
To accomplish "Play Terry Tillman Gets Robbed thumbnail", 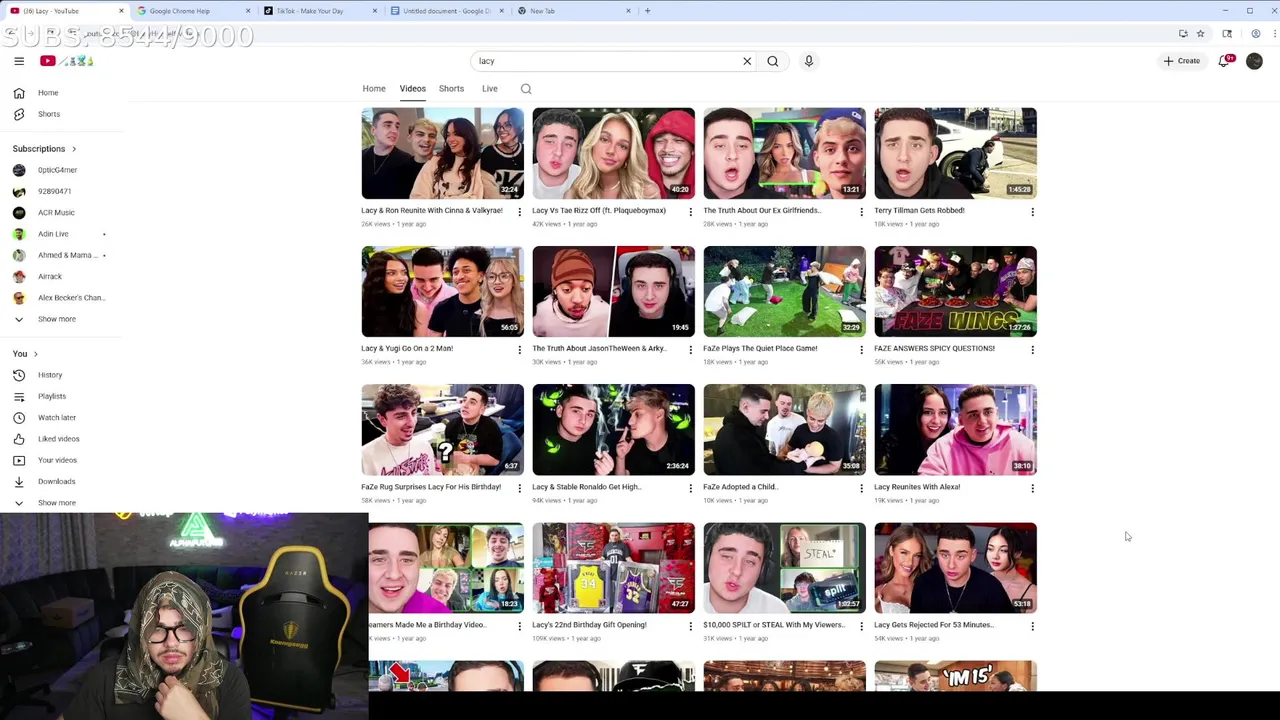I will coord(955,153).
